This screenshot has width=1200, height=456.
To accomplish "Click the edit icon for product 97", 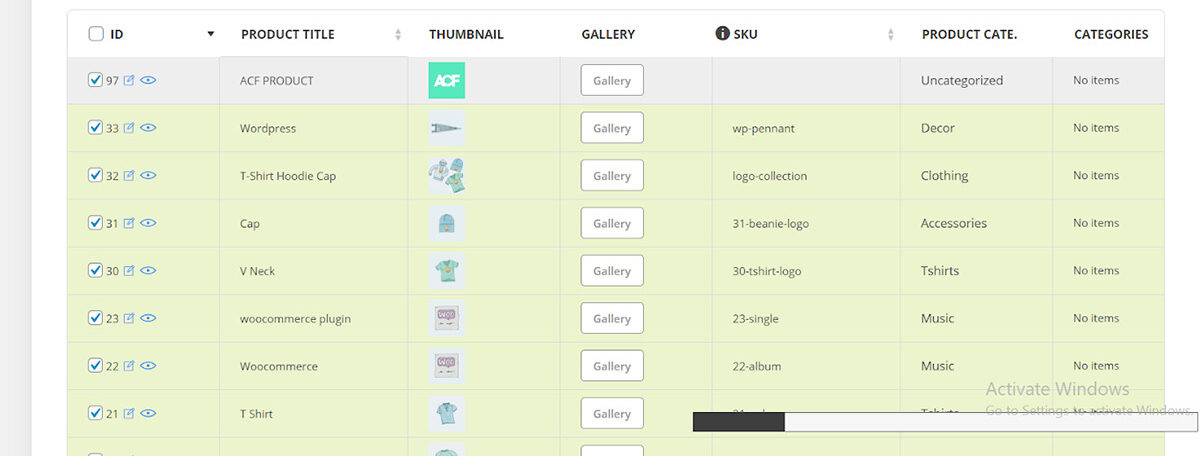I will click(x=129, y=81).
